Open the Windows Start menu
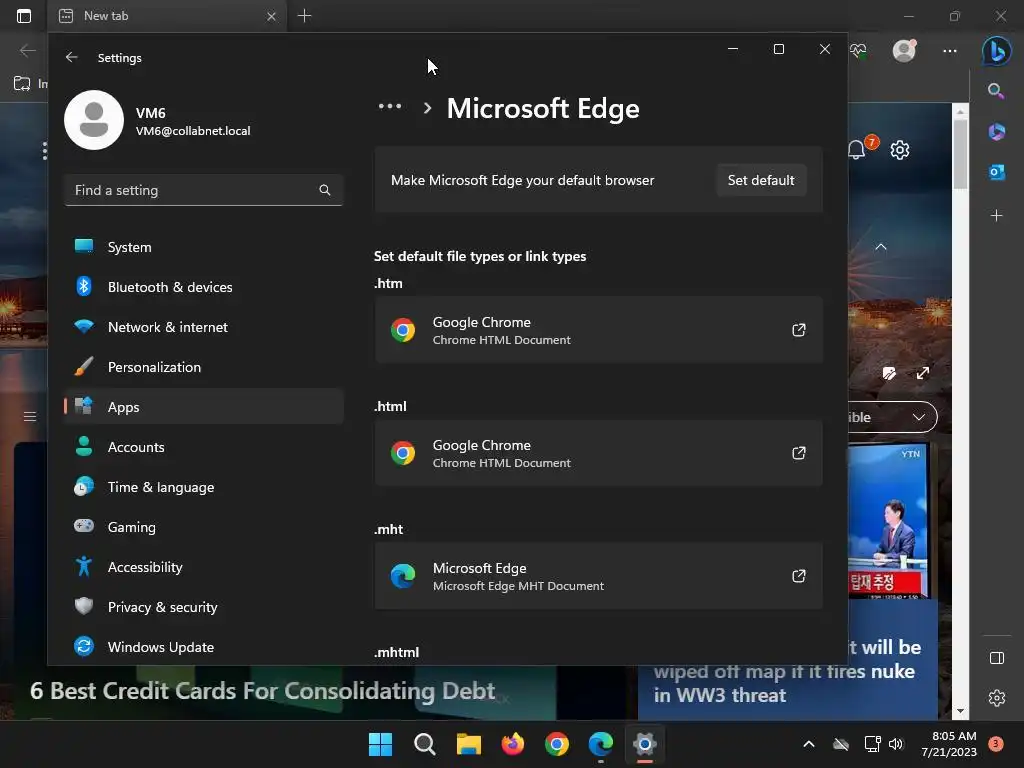 point(380,744)
